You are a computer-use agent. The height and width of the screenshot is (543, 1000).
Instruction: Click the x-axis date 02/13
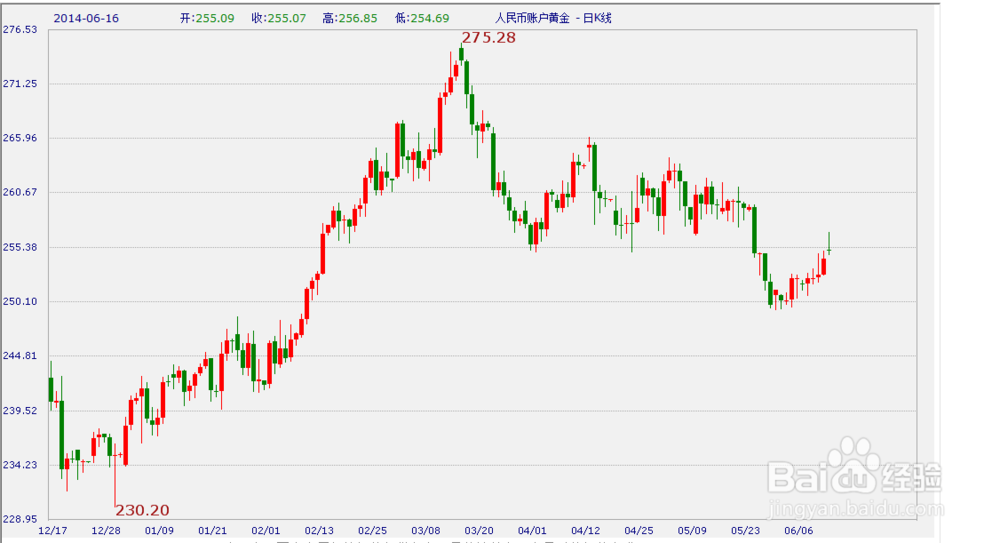[x=319, y=531]
